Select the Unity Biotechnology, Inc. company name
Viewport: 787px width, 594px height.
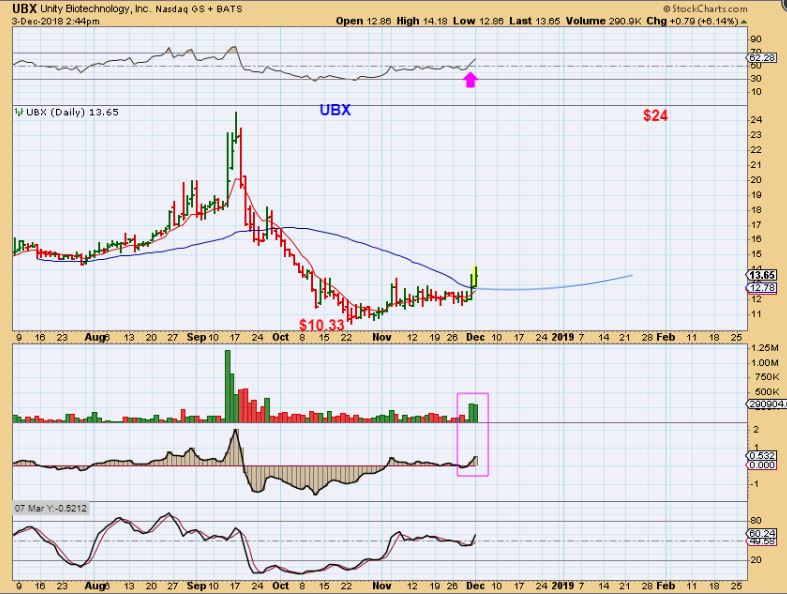coord(95,9)
